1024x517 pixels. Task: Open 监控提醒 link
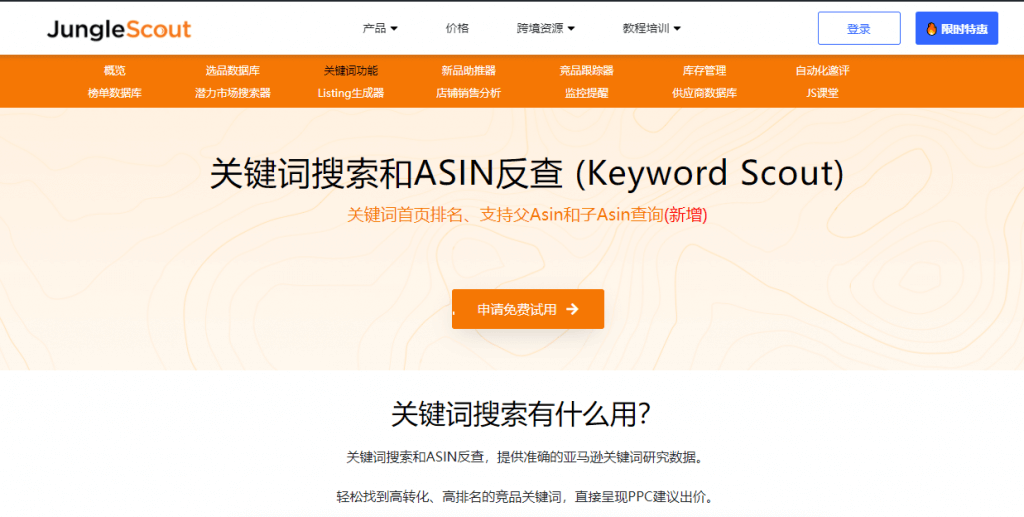(586, 93)
